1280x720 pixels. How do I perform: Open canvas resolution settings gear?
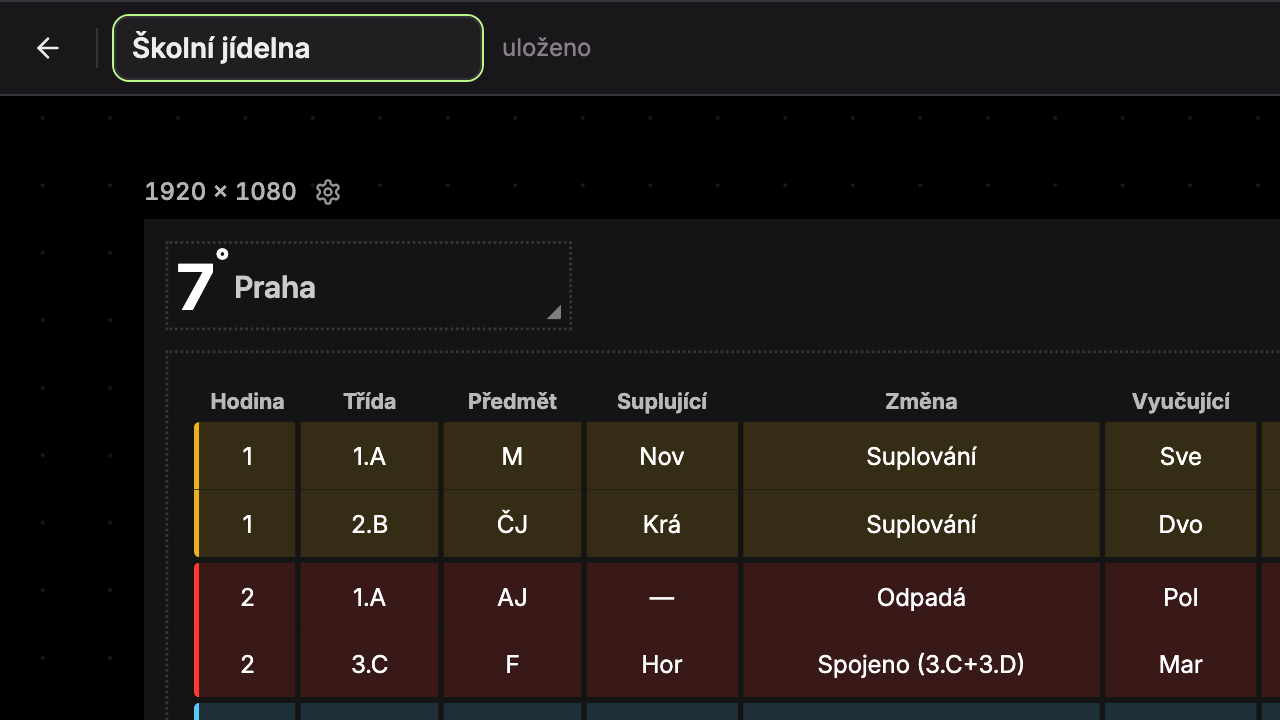click(x=328, y=192)
